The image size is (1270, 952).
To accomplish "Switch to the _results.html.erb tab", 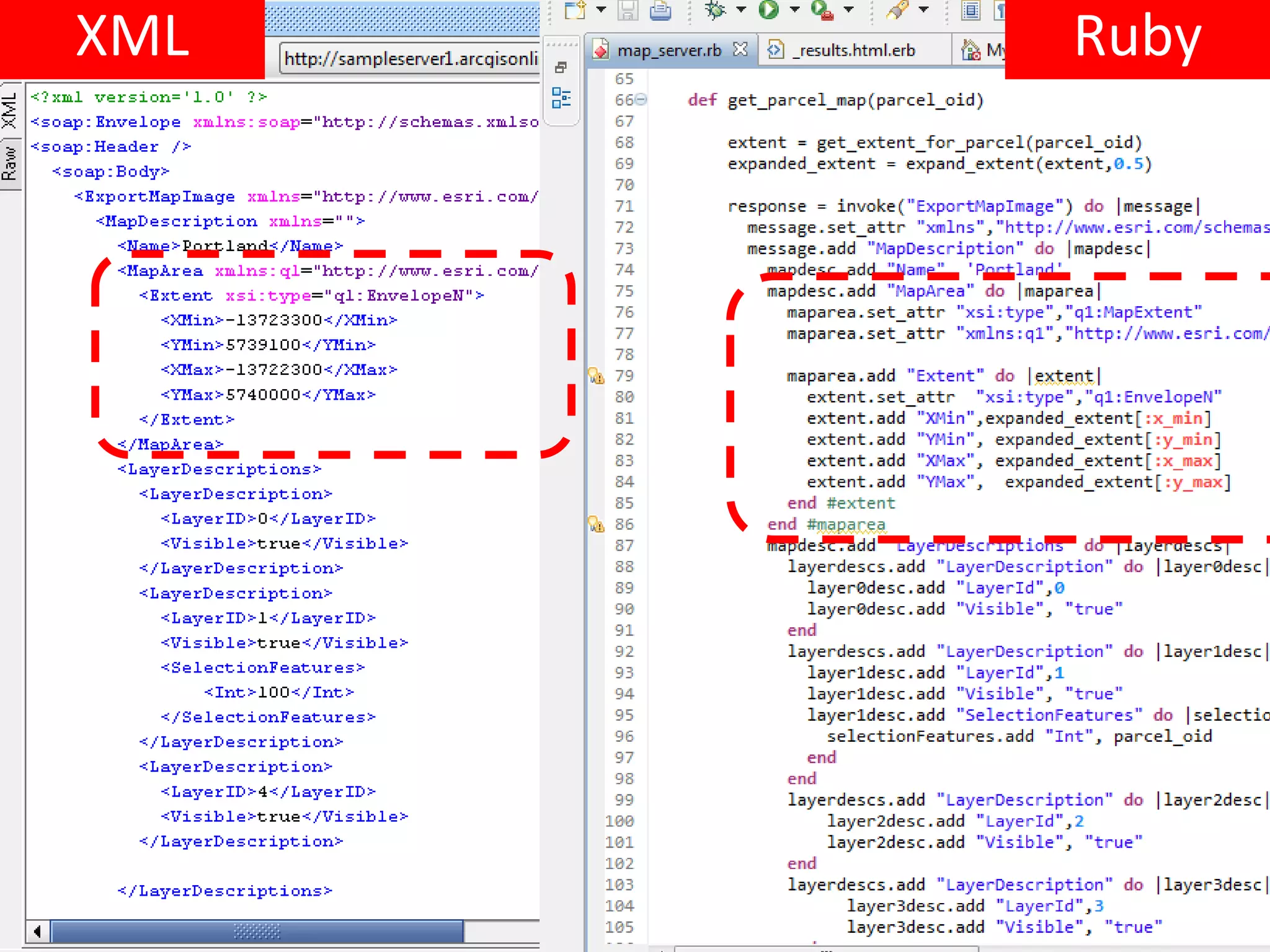I will [853, 50].
